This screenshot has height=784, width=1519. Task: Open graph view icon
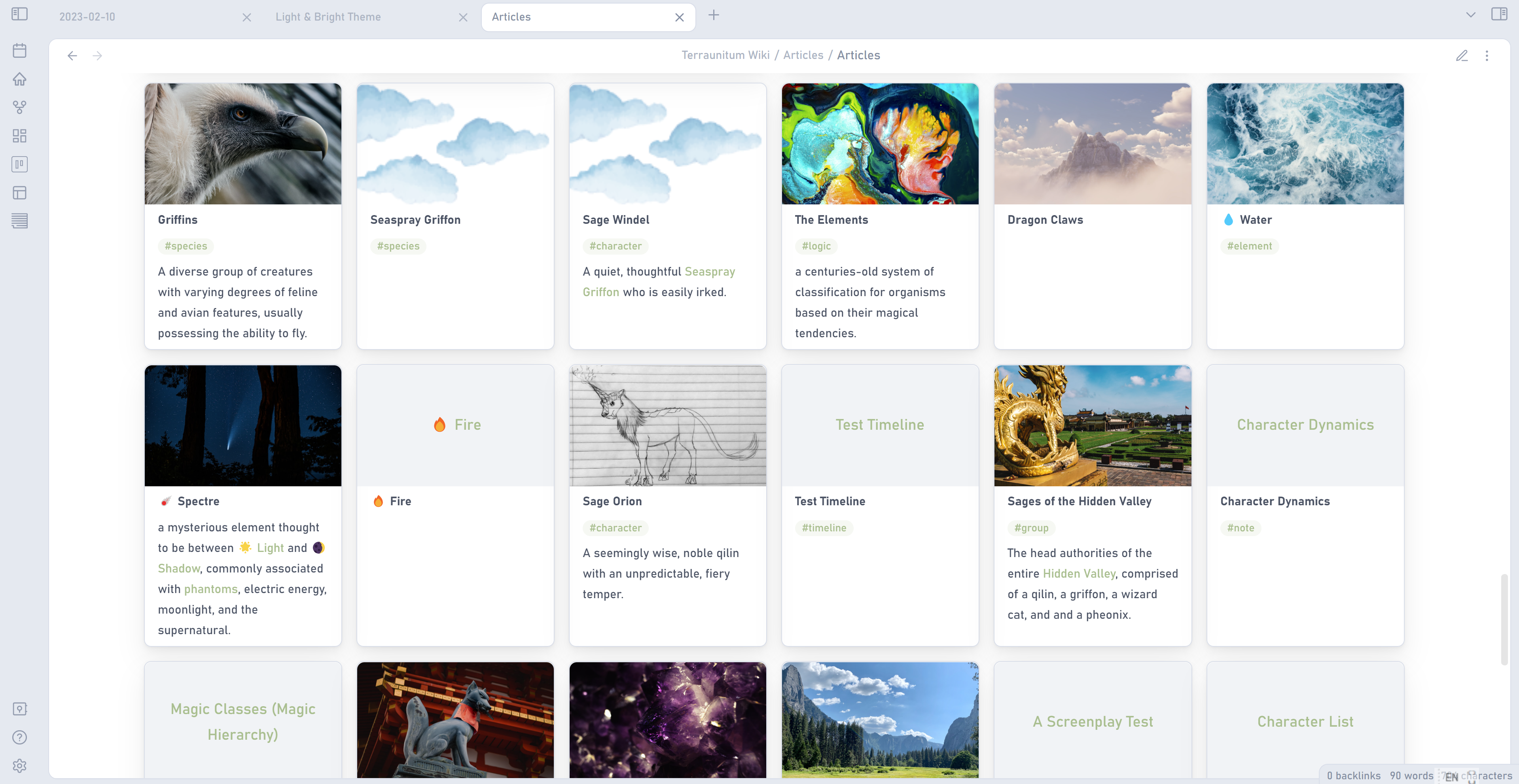[x=19, y=107]
